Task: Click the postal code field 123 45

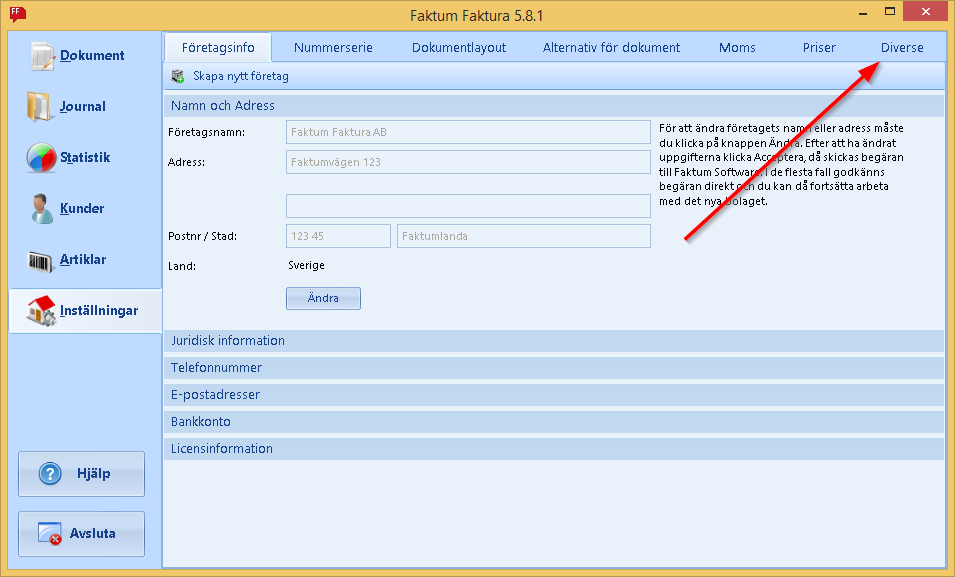Action: (338, 236)
